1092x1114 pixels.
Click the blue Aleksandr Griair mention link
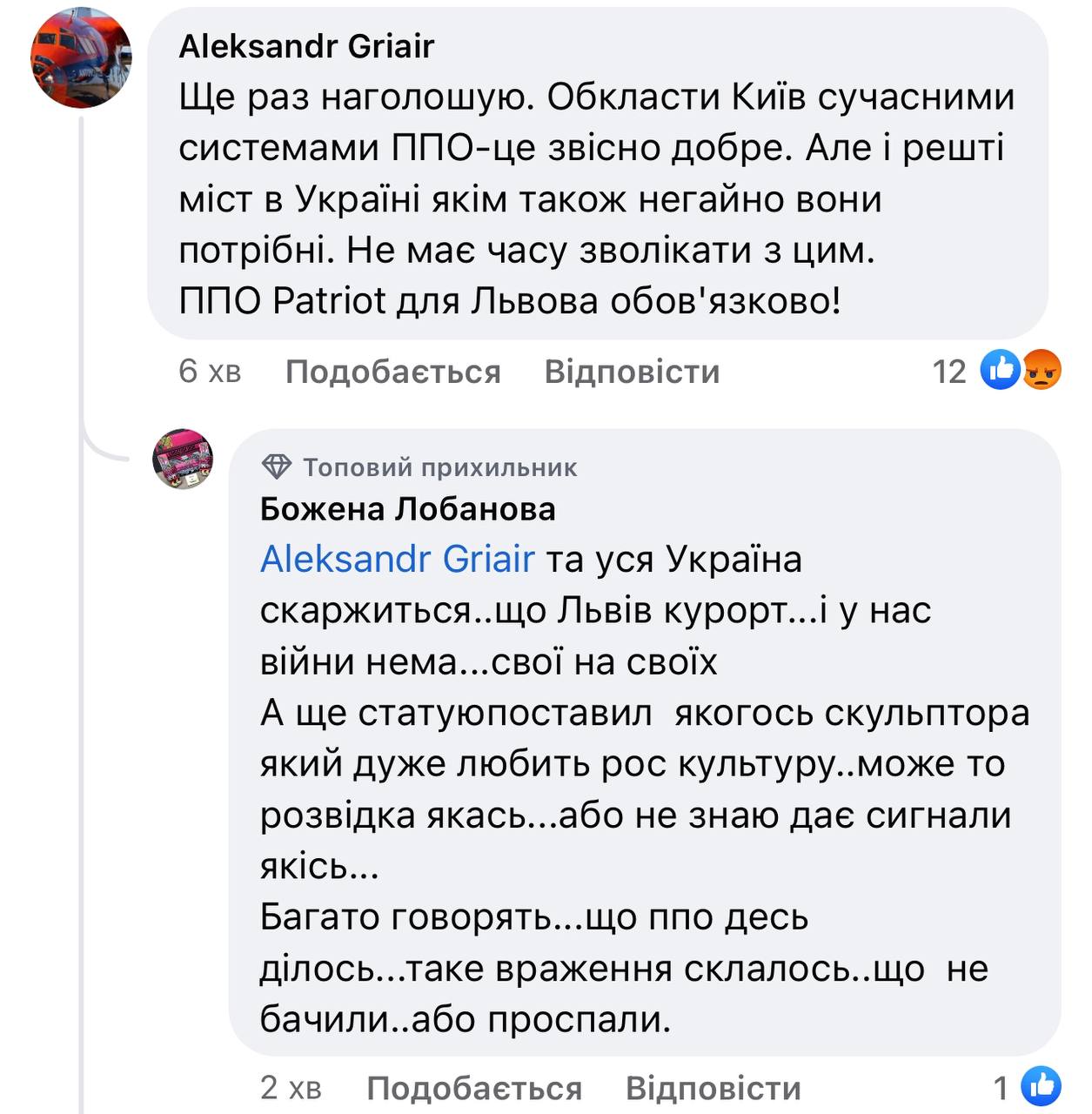tap(397, 560)
